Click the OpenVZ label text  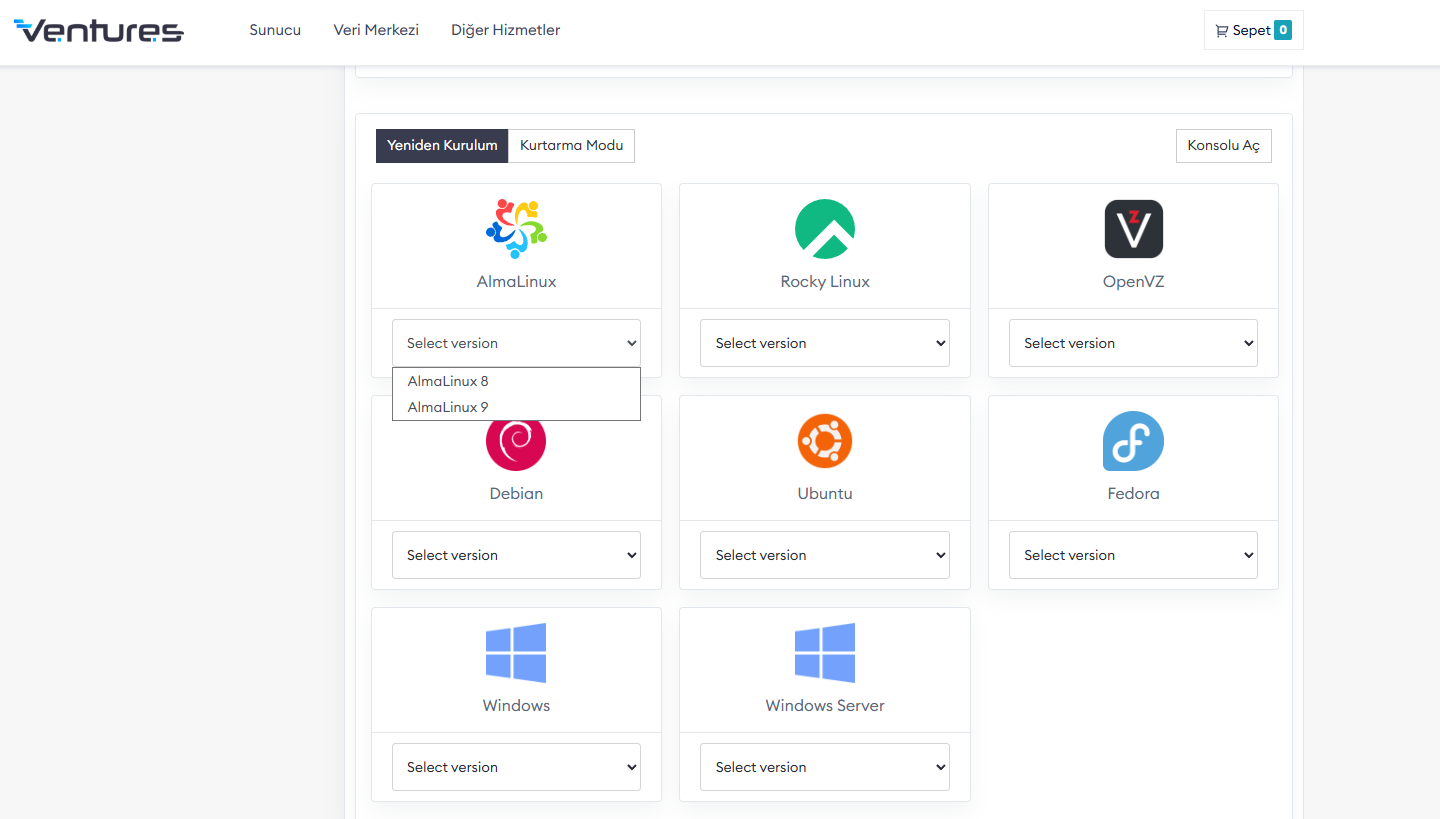coord(1133,282)
